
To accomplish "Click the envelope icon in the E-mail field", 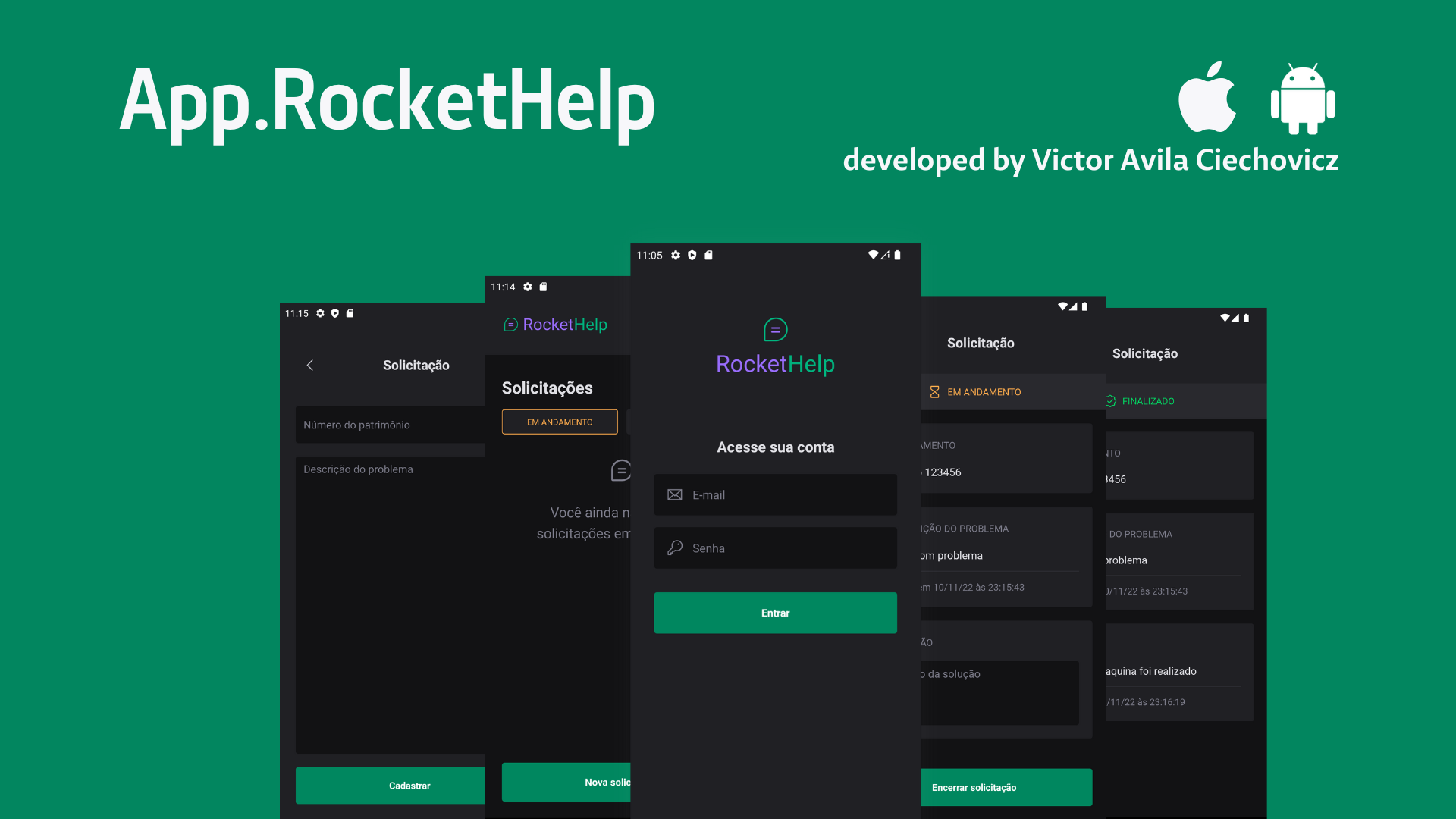I will (x=674, y=494).
